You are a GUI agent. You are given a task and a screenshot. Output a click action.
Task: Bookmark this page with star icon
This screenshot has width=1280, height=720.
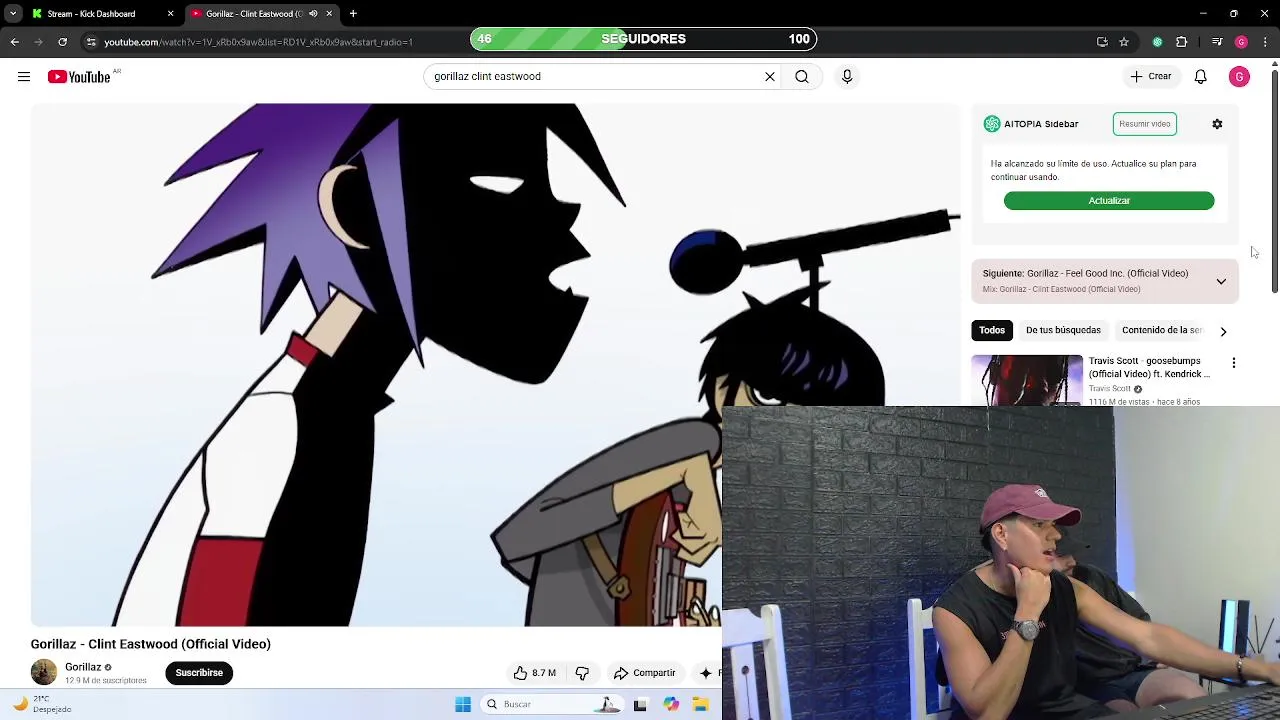pos(1124,42)
